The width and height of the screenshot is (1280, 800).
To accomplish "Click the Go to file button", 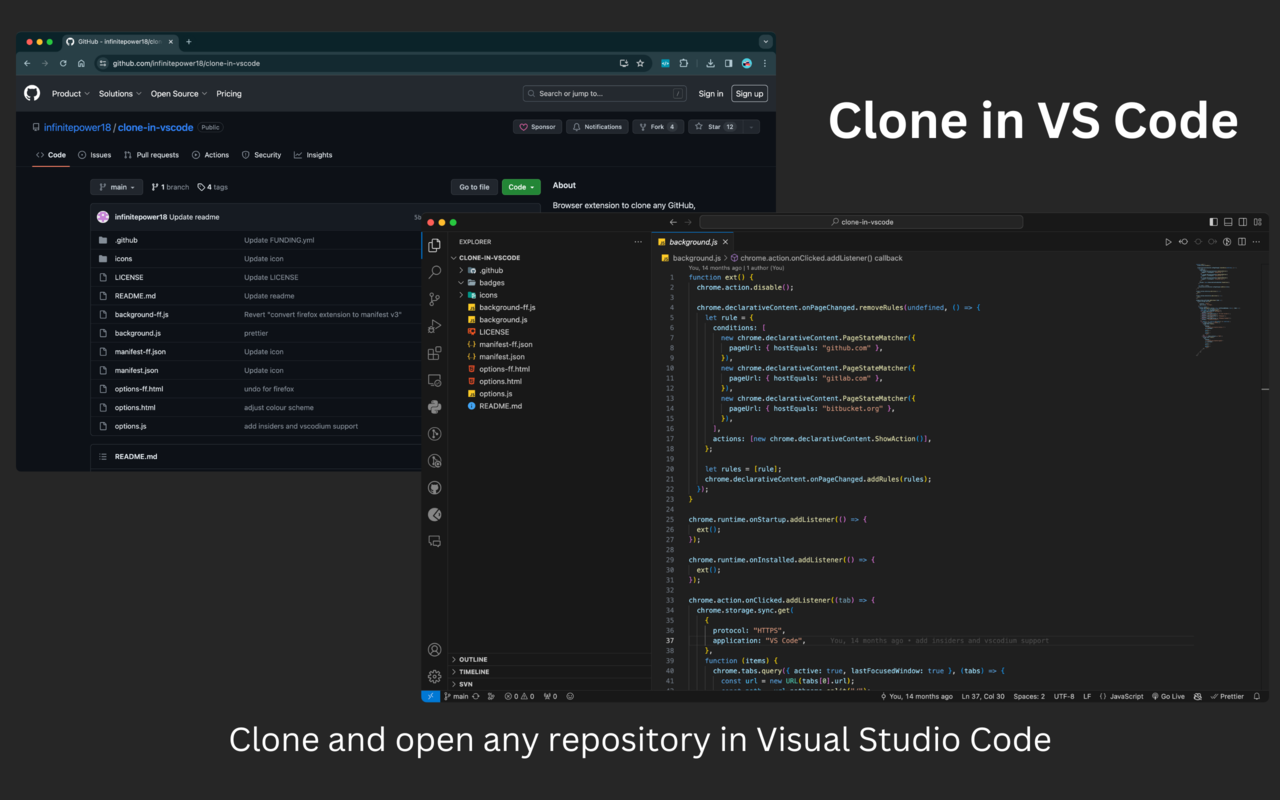I will coord(473,187).
